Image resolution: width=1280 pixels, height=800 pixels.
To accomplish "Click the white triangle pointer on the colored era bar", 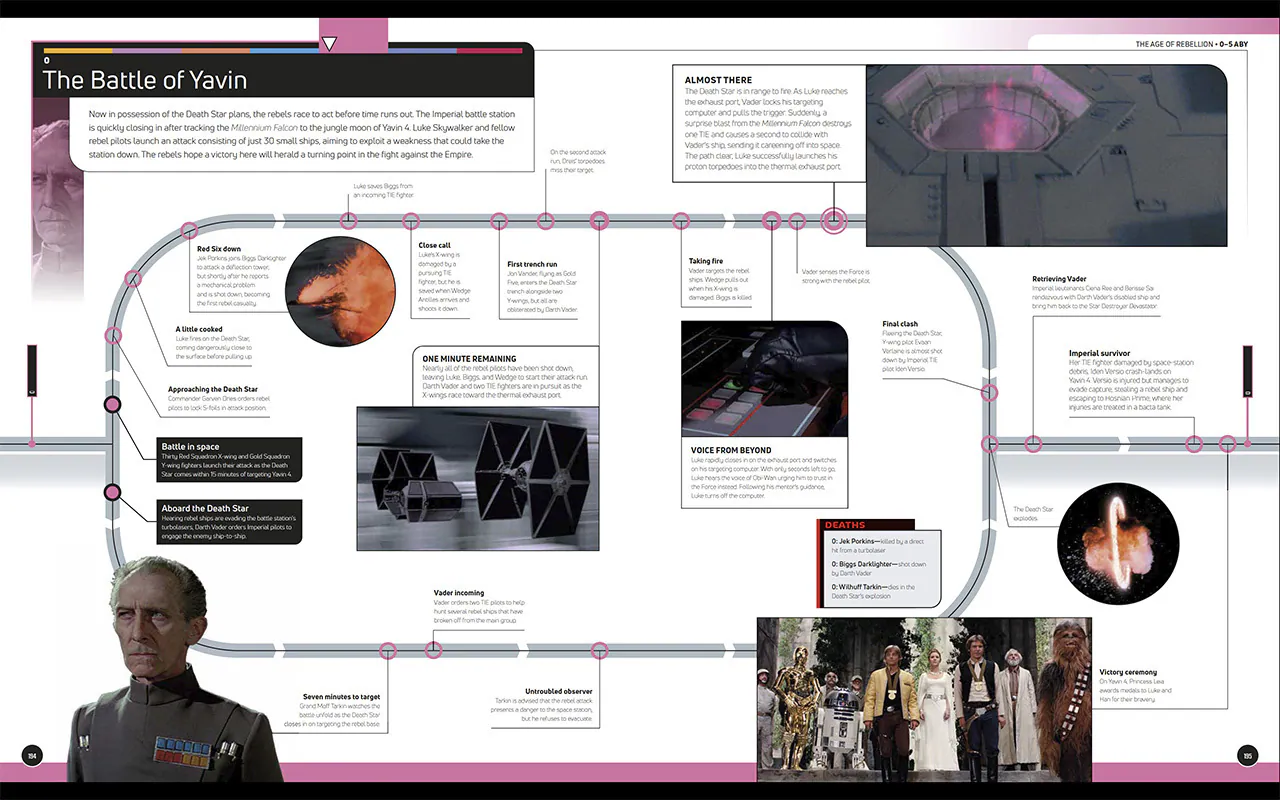I will tap(329, 44).
